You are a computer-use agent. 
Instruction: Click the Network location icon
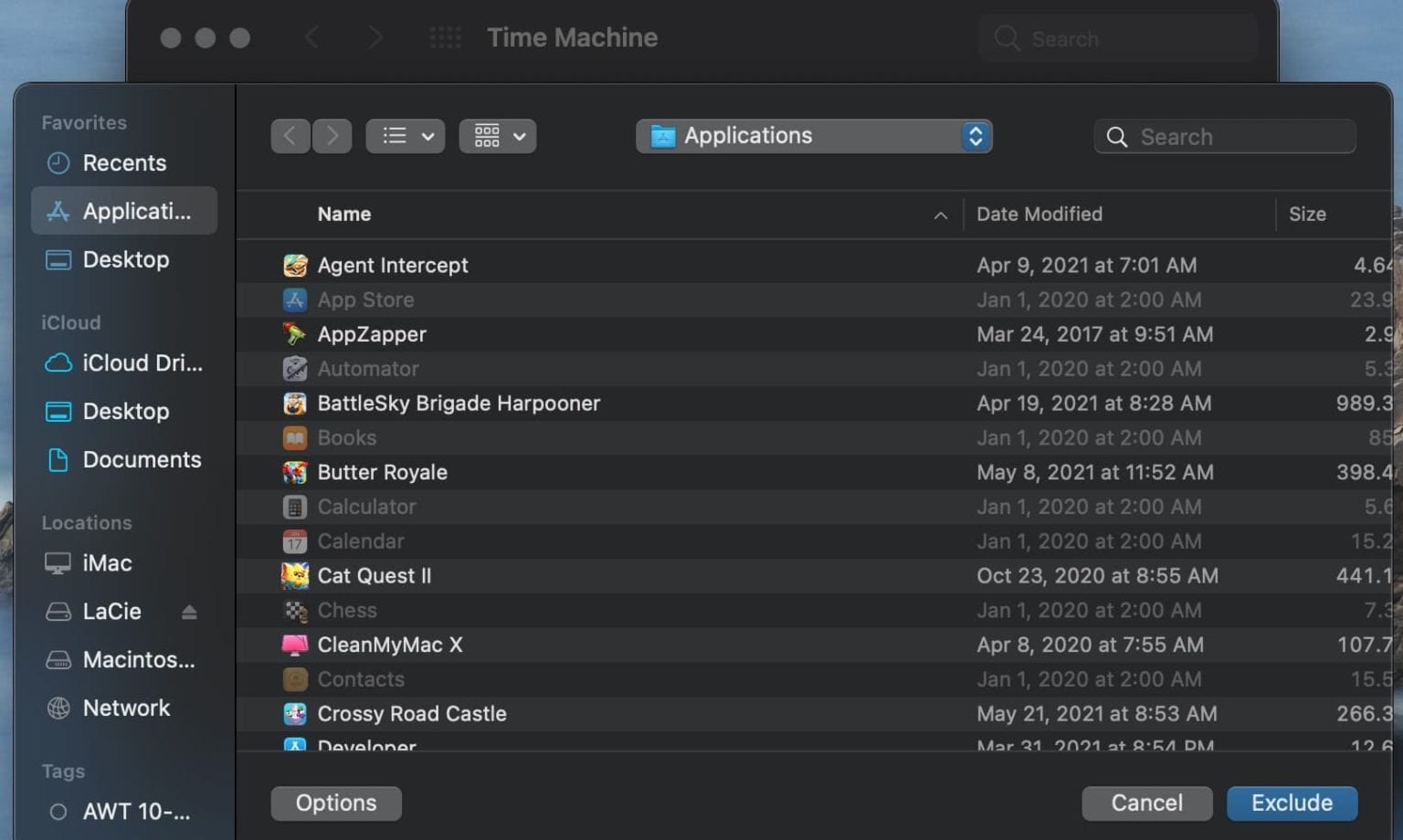click(58, 708)
